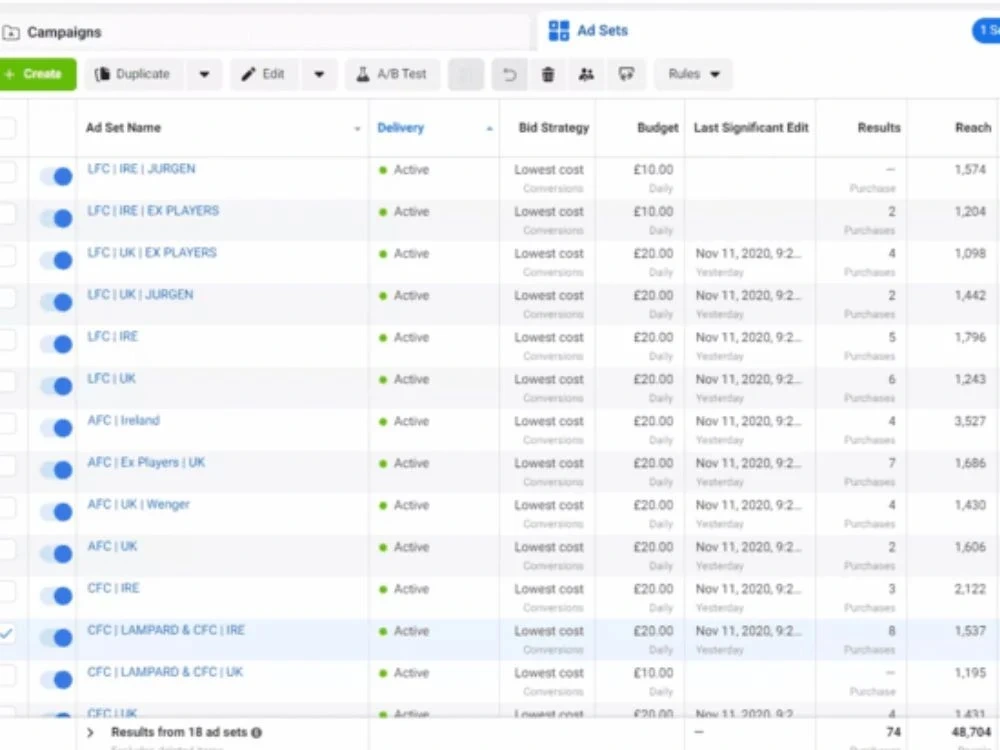Click the trash delete icon
Image resolution: width=1000 pixels, height=750 pixels.
pos(548,75)
